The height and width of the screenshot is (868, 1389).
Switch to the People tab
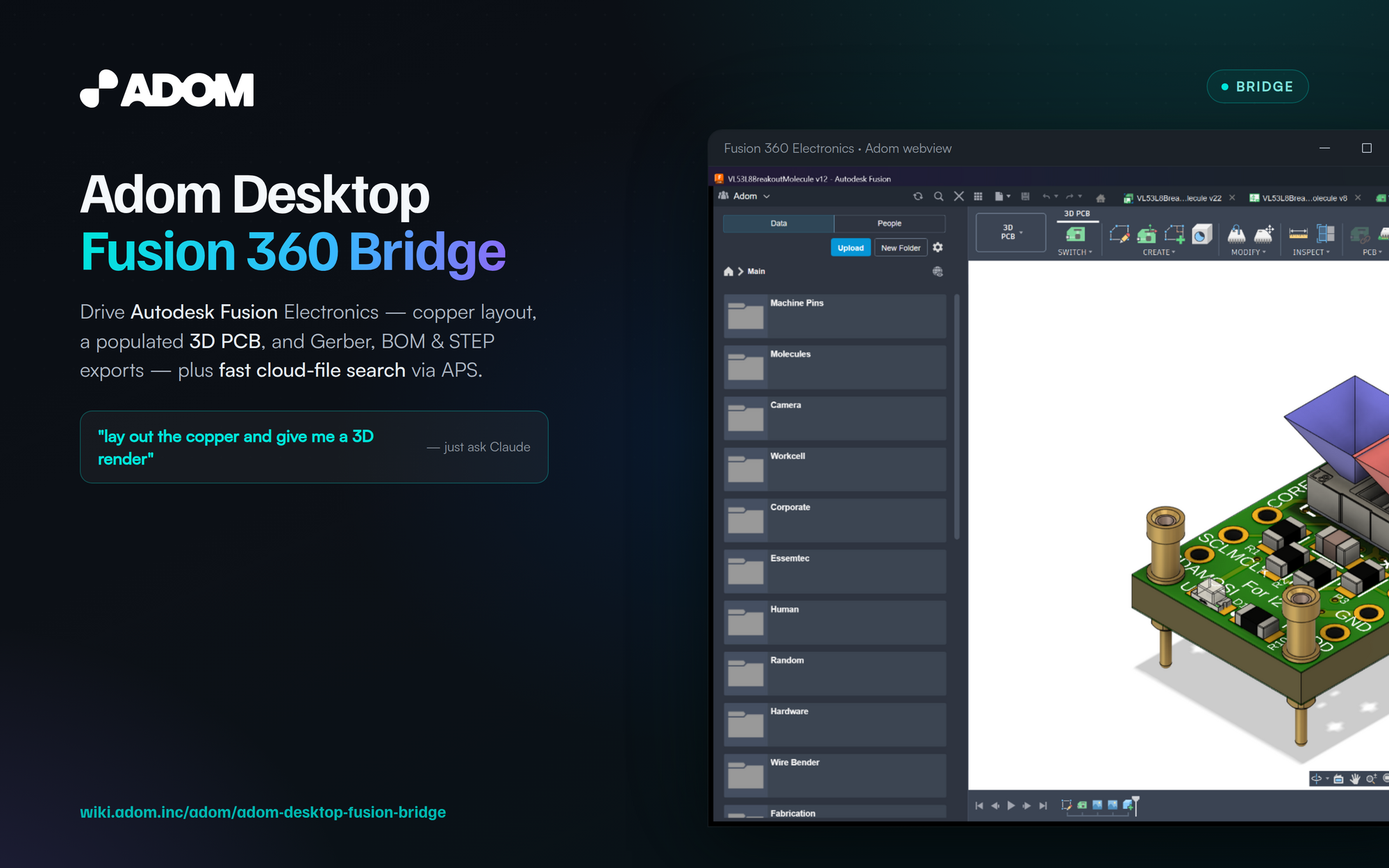click(x=890, y=224)
